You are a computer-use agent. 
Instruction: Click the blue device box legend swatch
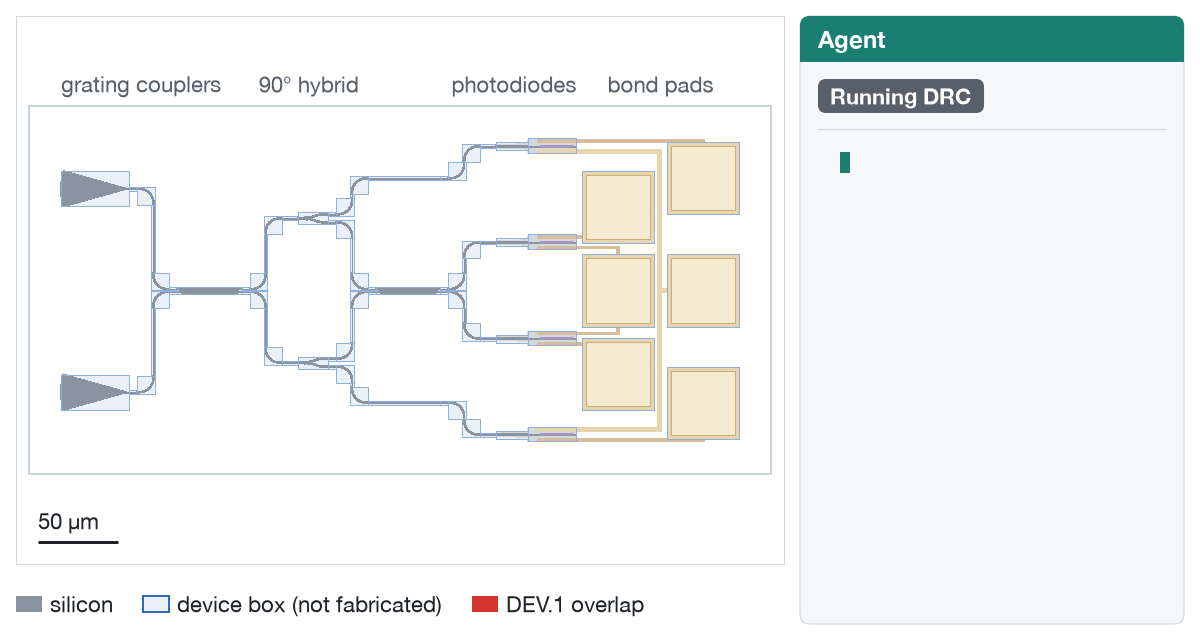(x=156, y=605)
